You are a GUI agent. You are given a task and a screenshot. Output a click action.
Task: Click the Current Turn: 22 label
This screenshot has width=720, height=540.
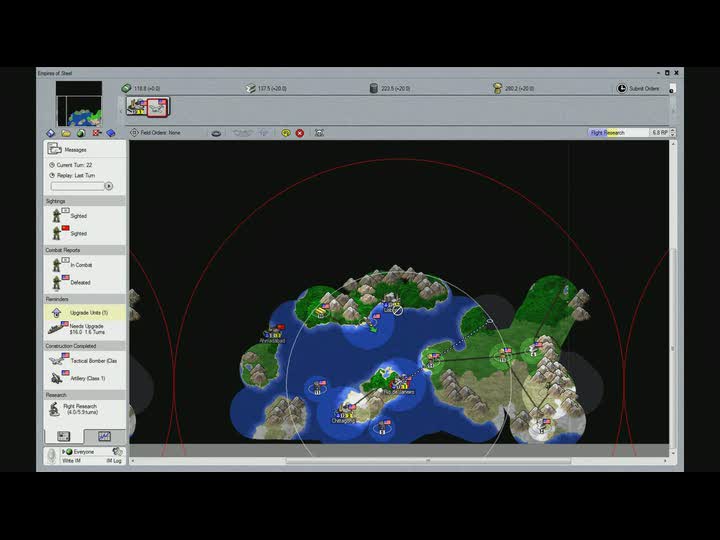[74, 165]
